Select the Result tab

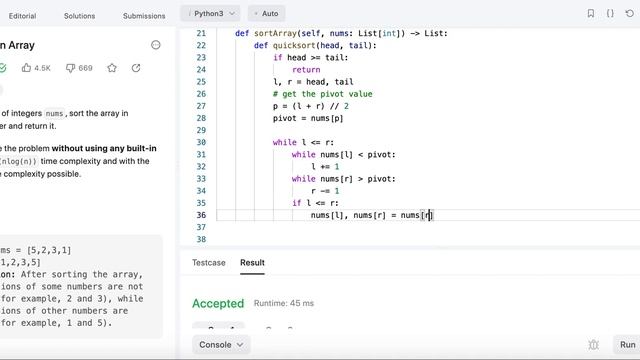pos(252,262)
